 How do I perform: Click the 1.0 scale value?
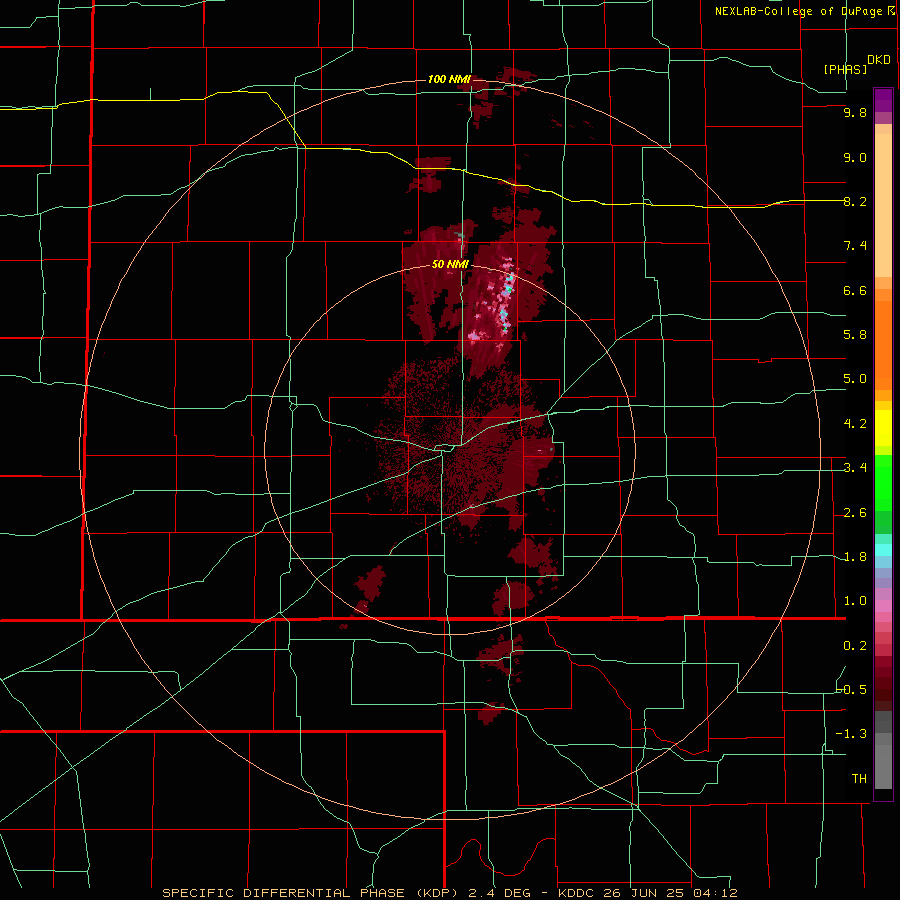click(855, 602)
